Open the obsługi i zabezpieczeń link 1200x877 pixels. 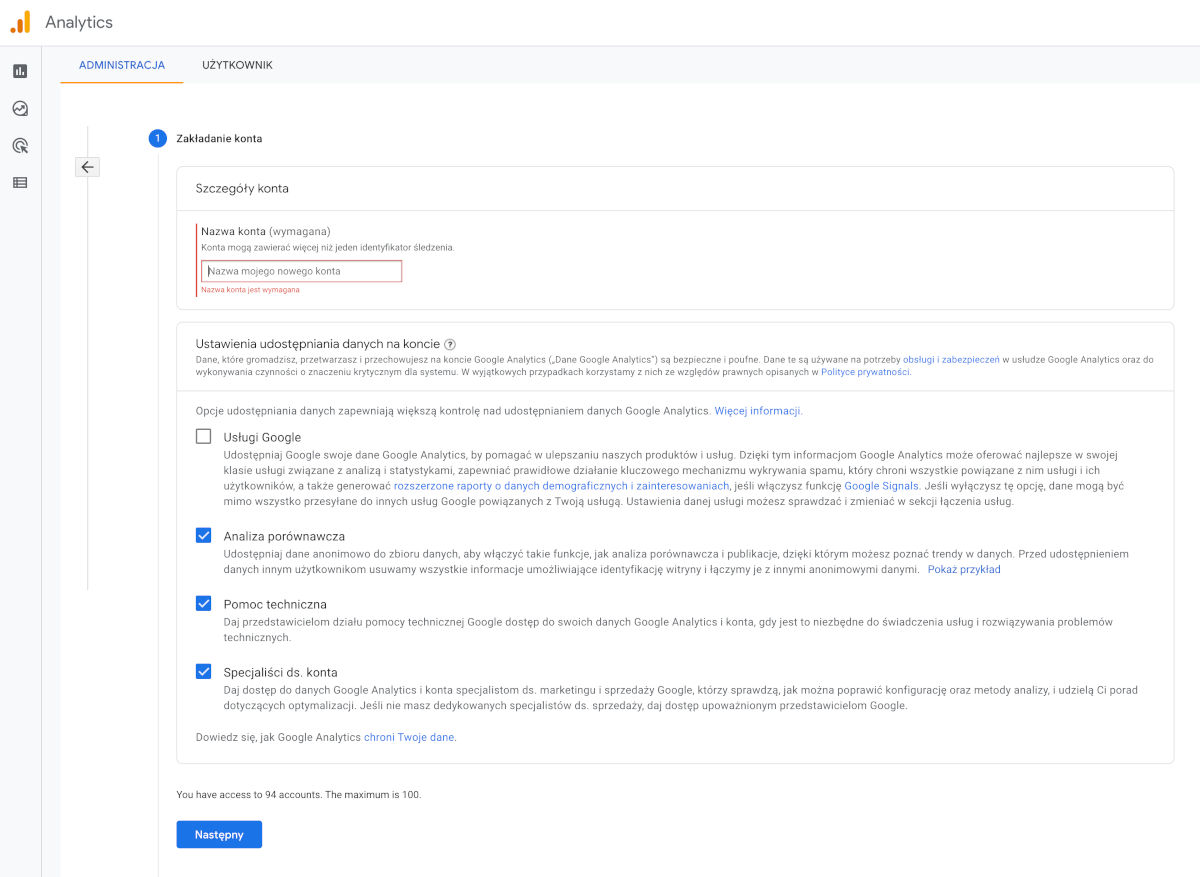click(951, 359)
